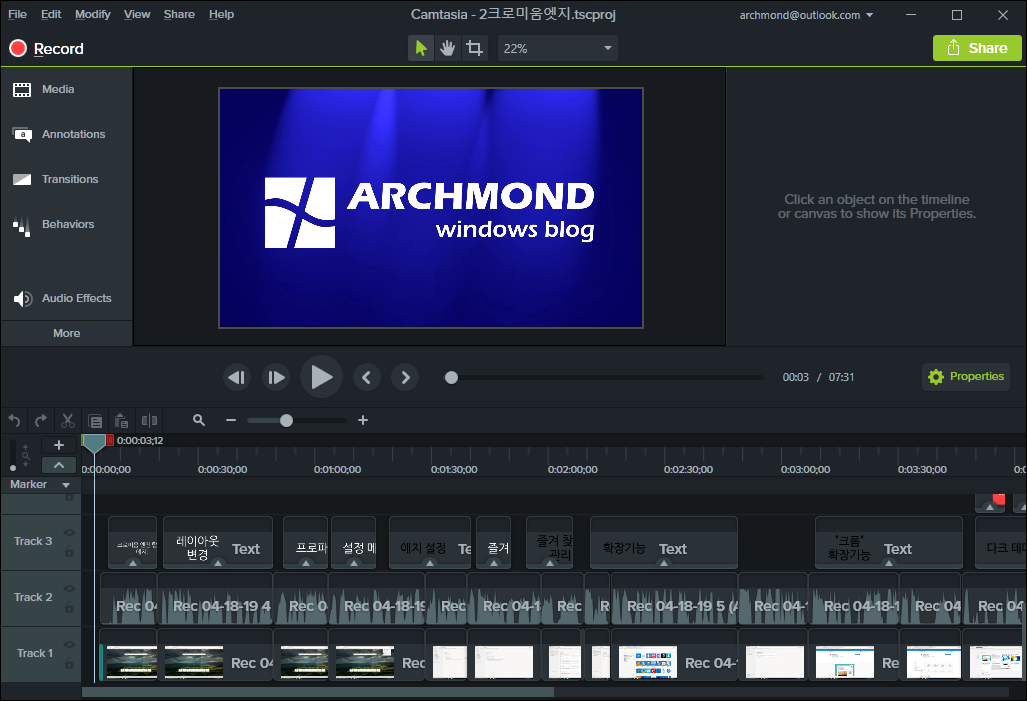The image size is (1027, 701).
Task: Open the File menu
Action: [x=17, y=14]
